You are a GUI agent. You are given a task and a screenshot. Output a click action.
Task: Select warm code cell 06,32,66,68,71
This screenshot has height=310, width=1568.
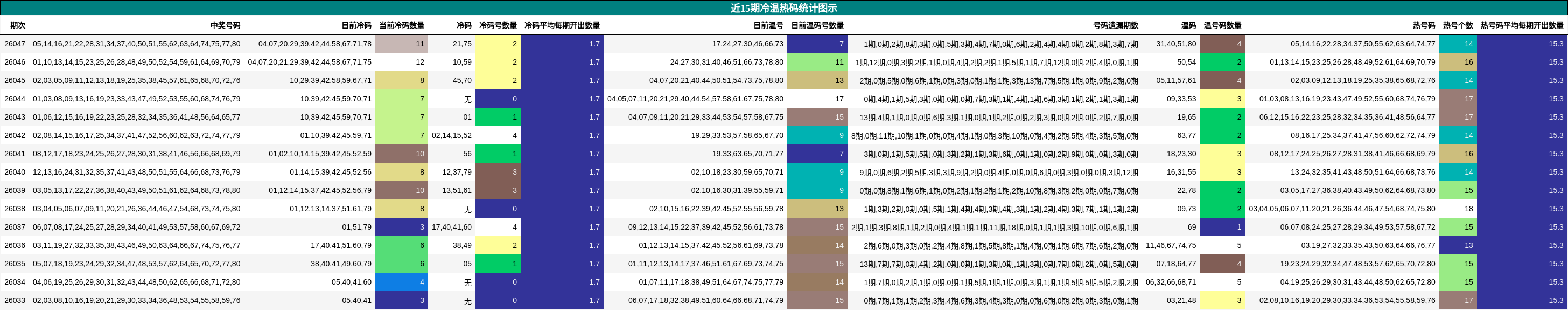[1171, 282]
